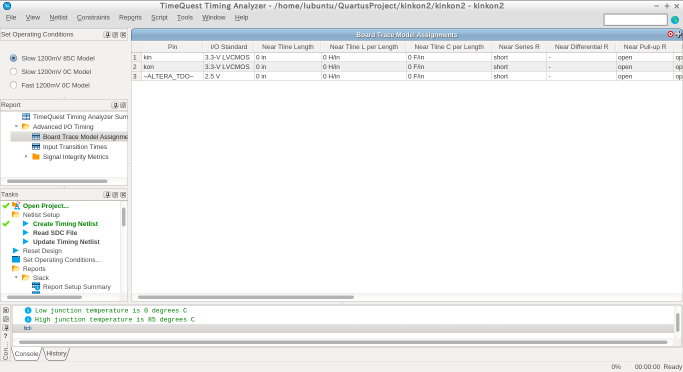Click the info icon on Low junction temperature message

pos(28,311)
